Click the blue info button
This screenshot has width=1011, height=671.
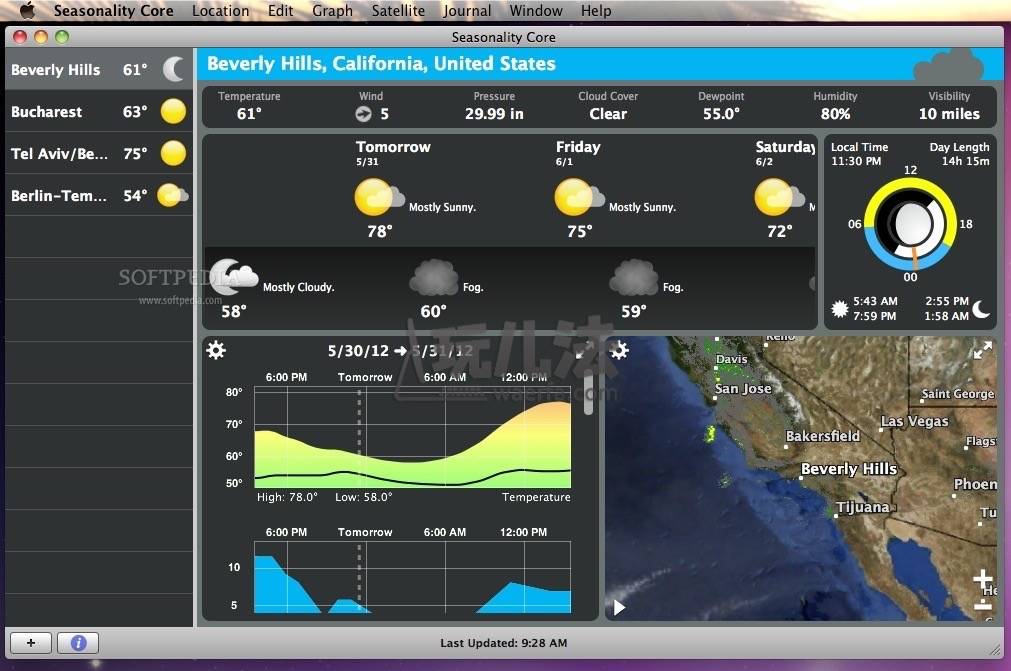(x=78, y=643)
